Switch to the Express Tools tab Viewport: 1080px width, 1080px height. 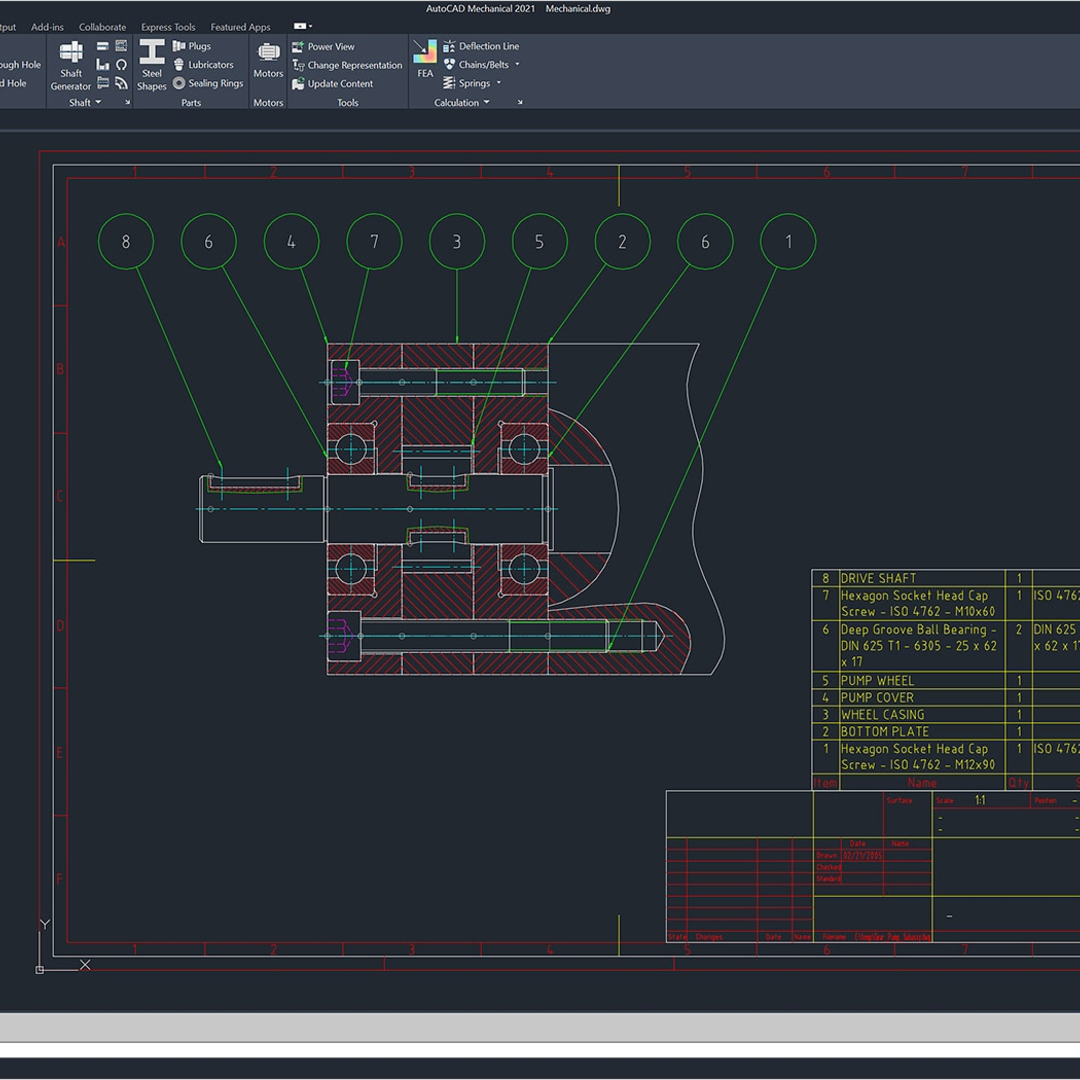(168, 27)
